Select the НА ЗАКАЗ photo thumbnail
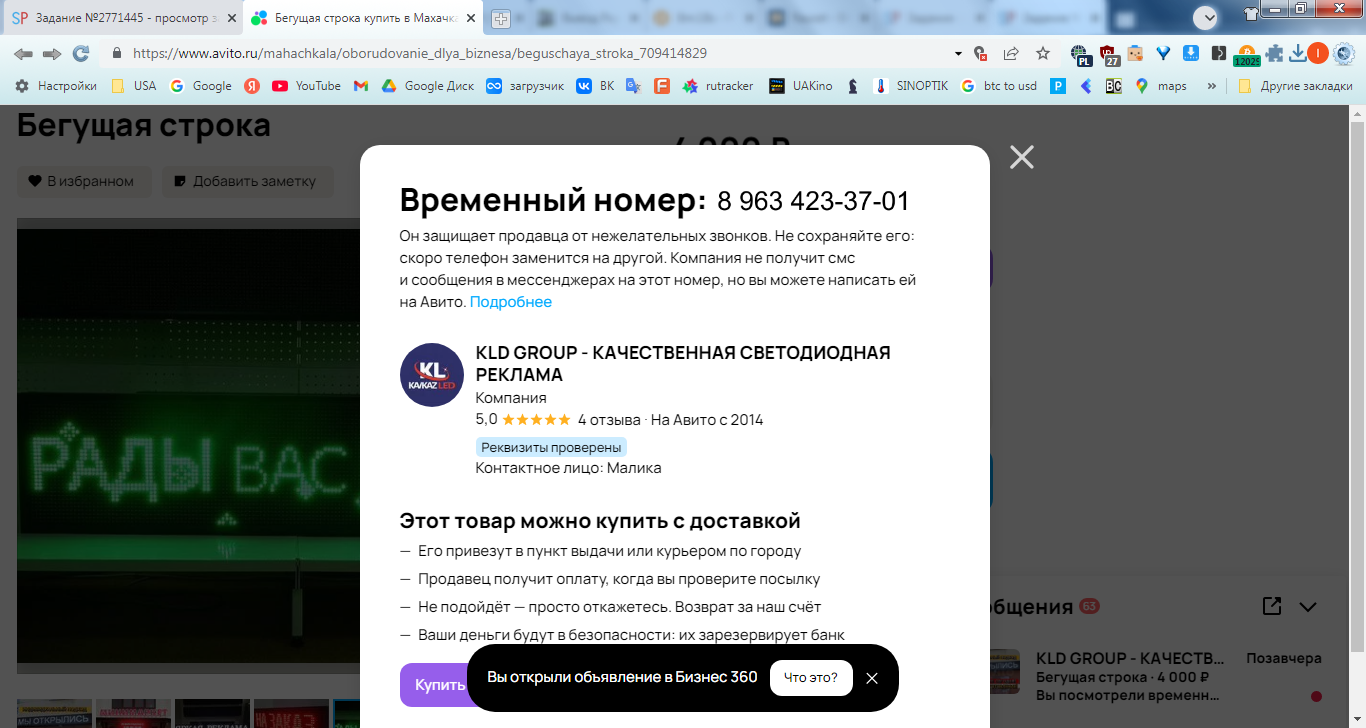Viewport: 1366px width, 728px height. [291, 713]
